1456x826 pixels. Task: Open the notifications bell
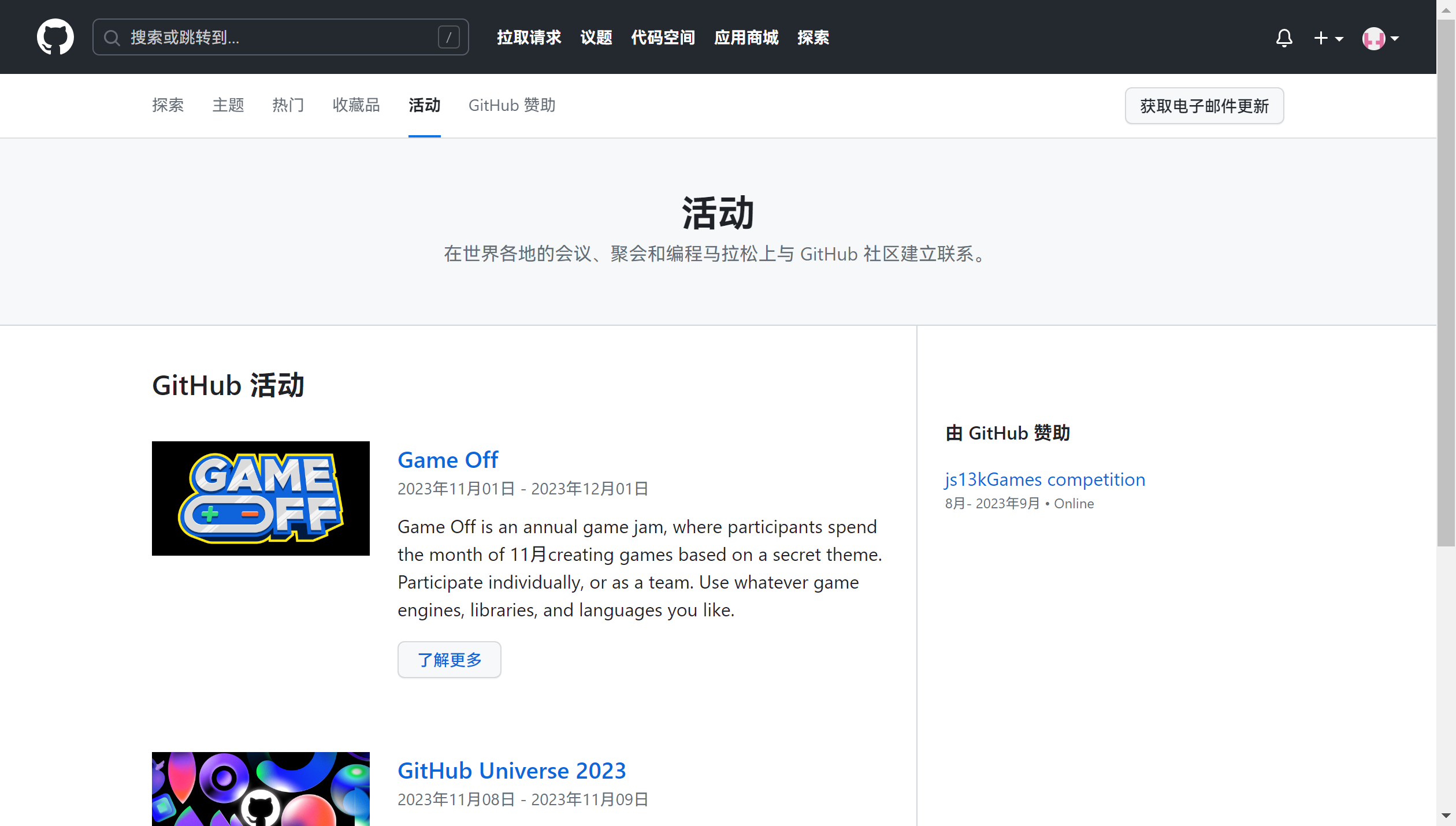[x=1284, y=38]
